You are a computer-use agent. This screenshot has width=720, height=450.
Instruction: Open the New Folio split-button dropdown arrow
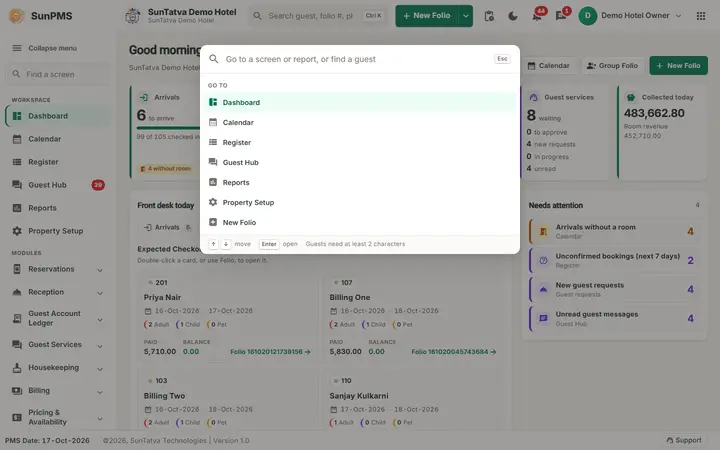pos(466,16)
